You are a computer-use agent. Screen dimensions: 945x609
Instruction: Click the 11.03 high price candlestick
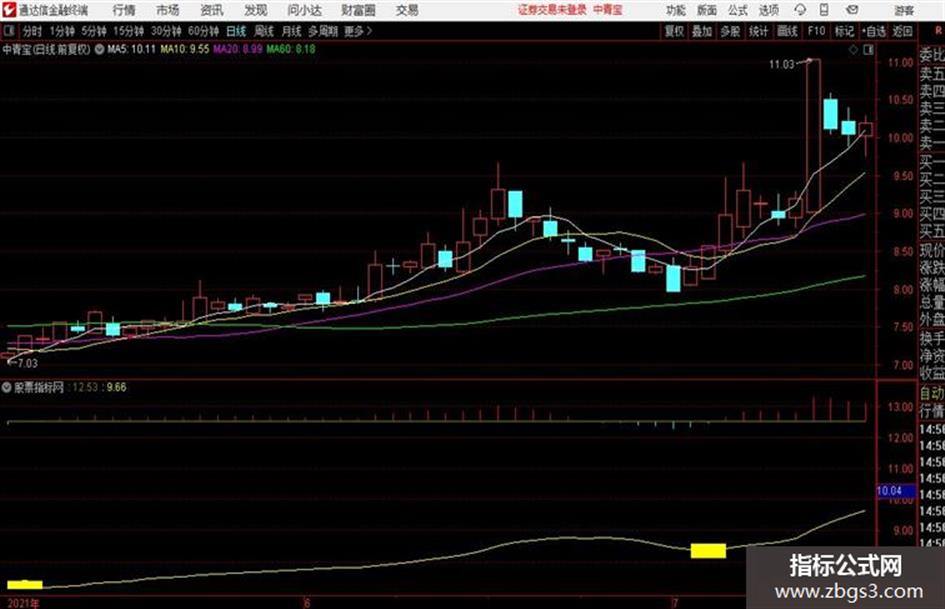tap(813, 135)
